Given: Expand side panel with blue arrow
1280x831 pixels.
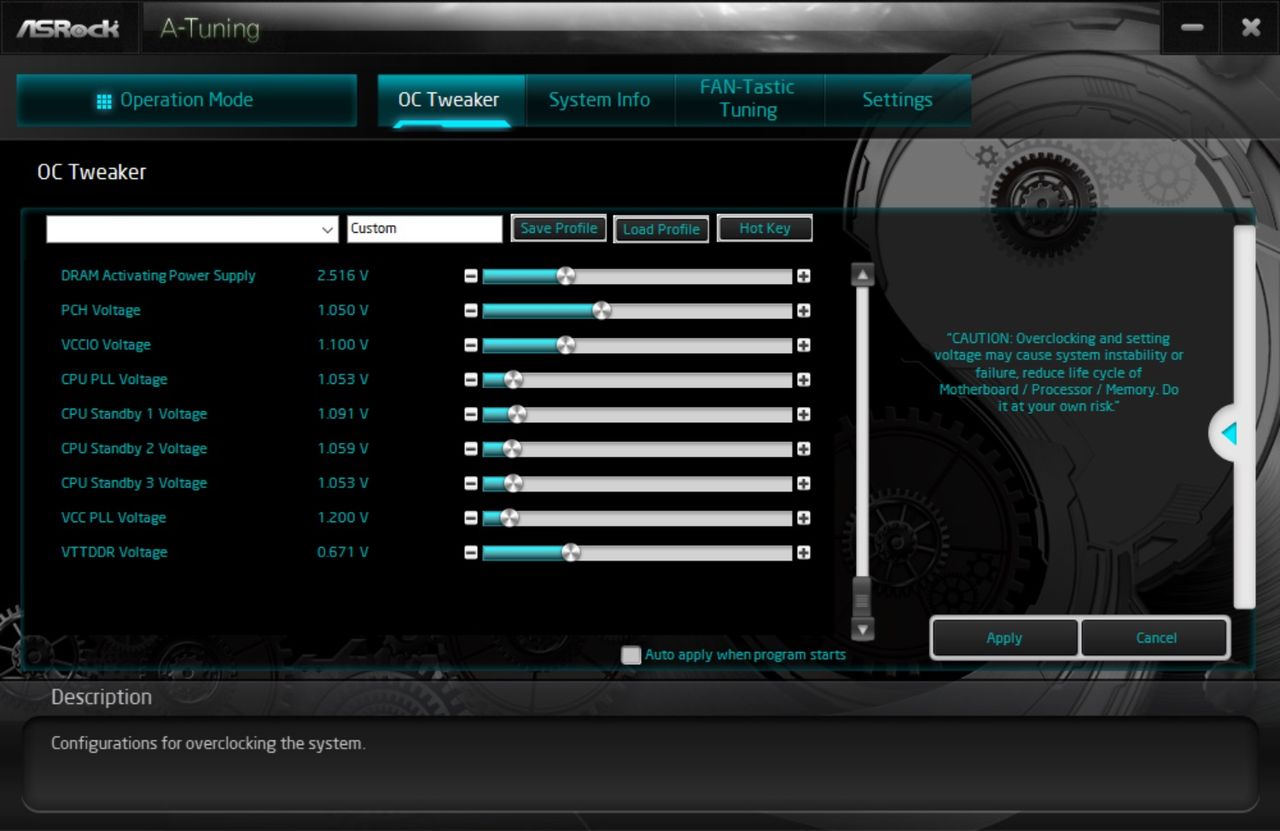Looking at the screenshot, I should coord(1229,434).
